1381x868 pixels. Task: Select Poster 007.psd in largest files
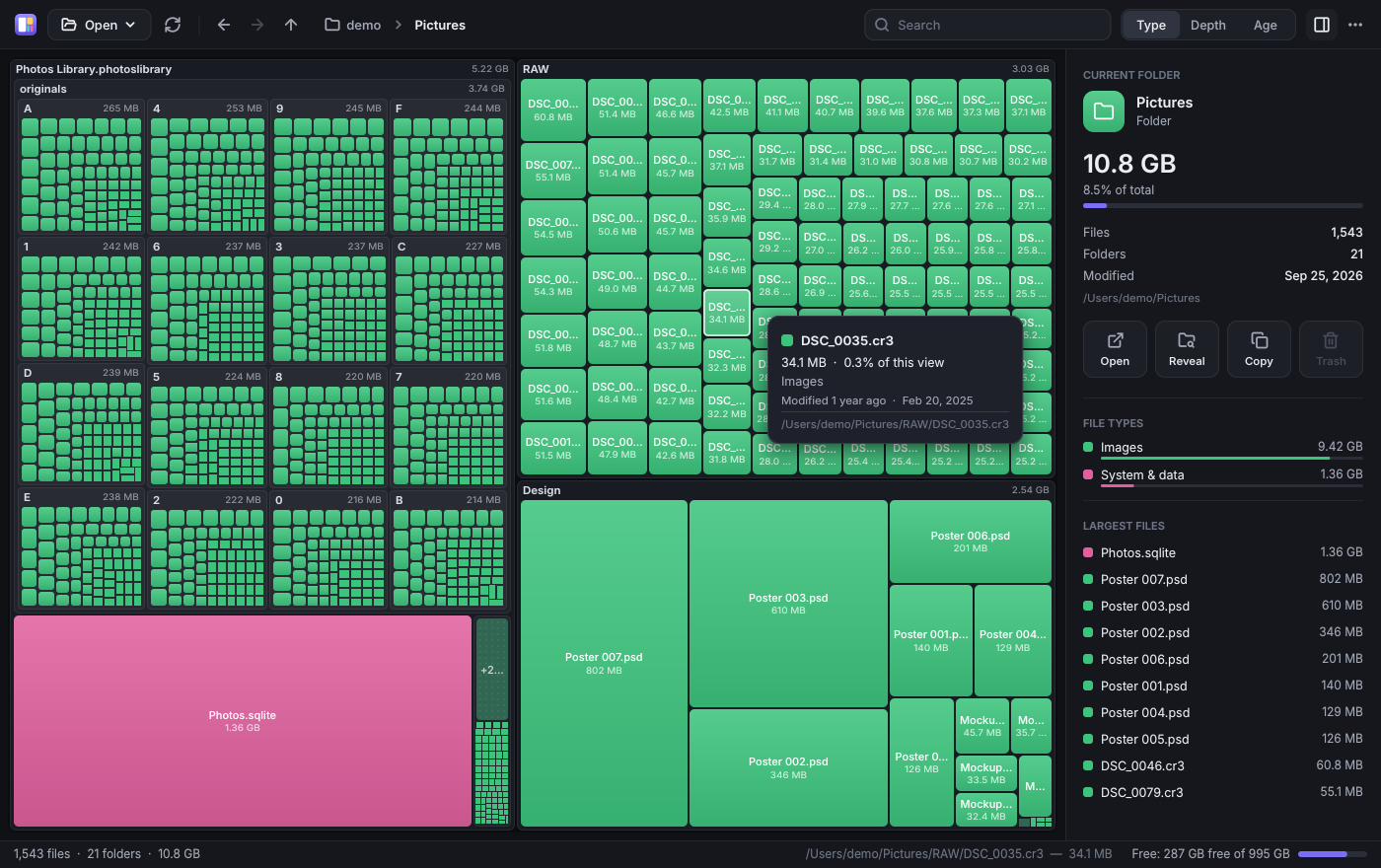pos(1223,579)
